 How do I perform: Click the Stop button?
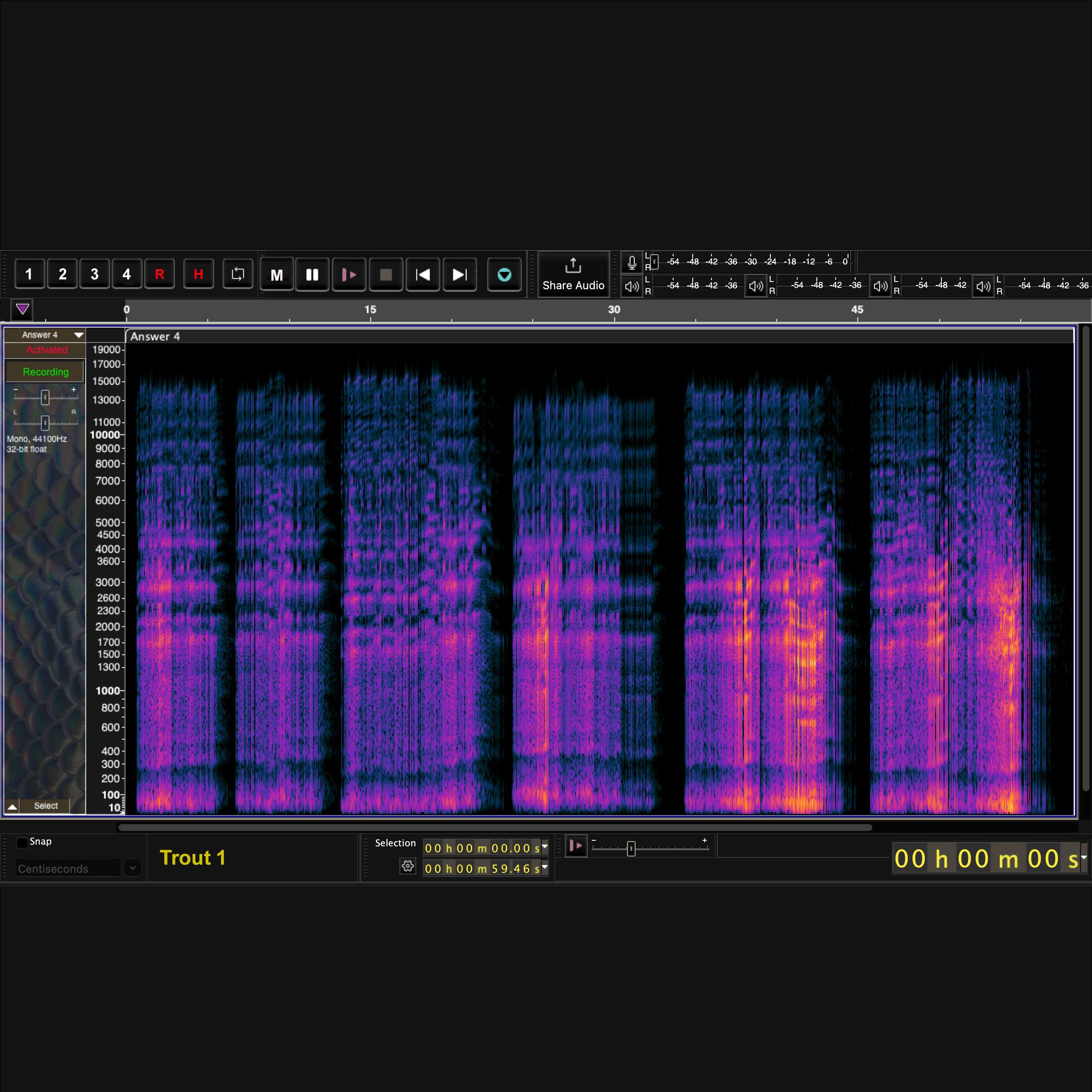386,275
